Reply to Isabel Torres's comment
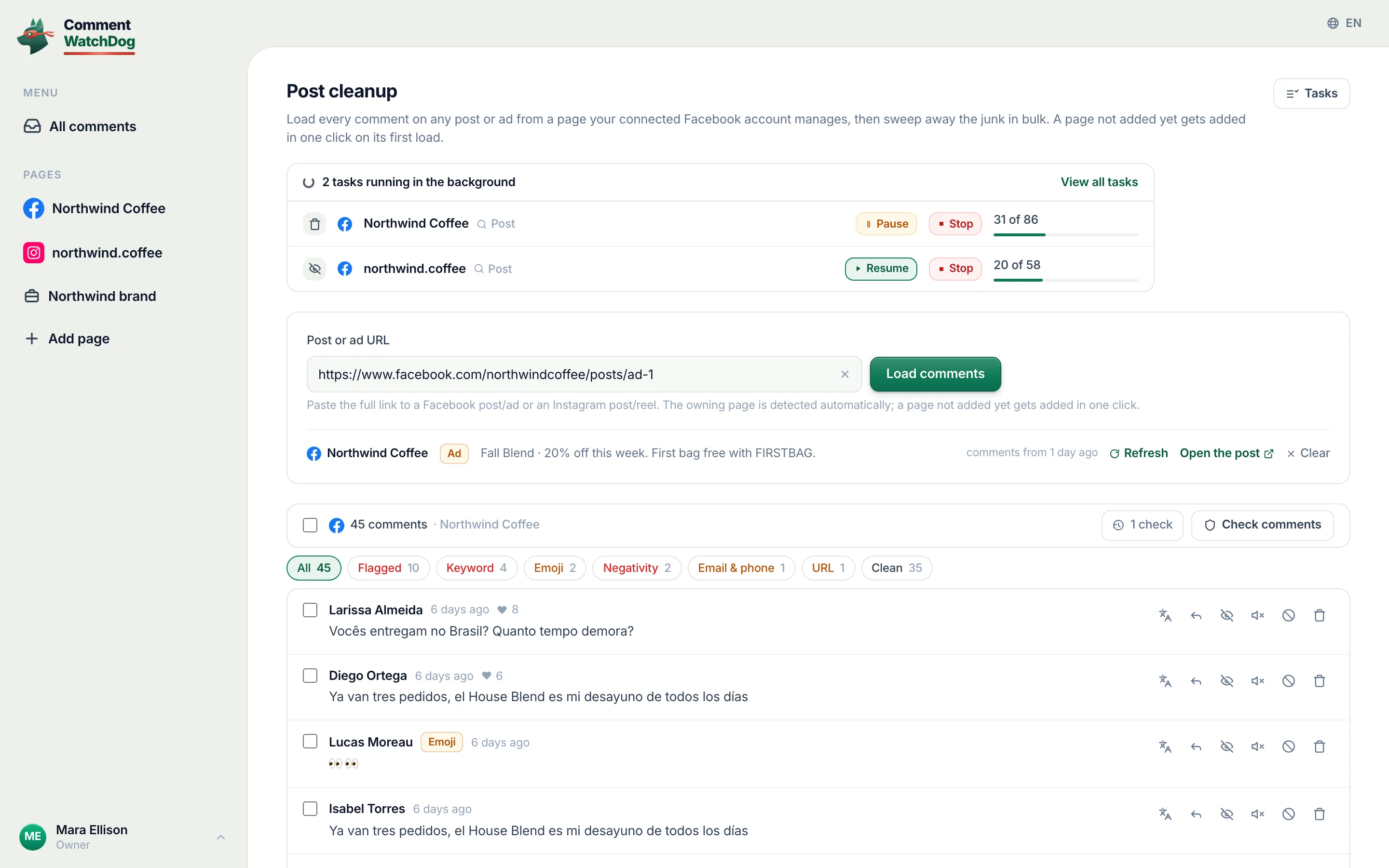The width and height of the screenshot is (1389, 868). tap(1196, 814)
